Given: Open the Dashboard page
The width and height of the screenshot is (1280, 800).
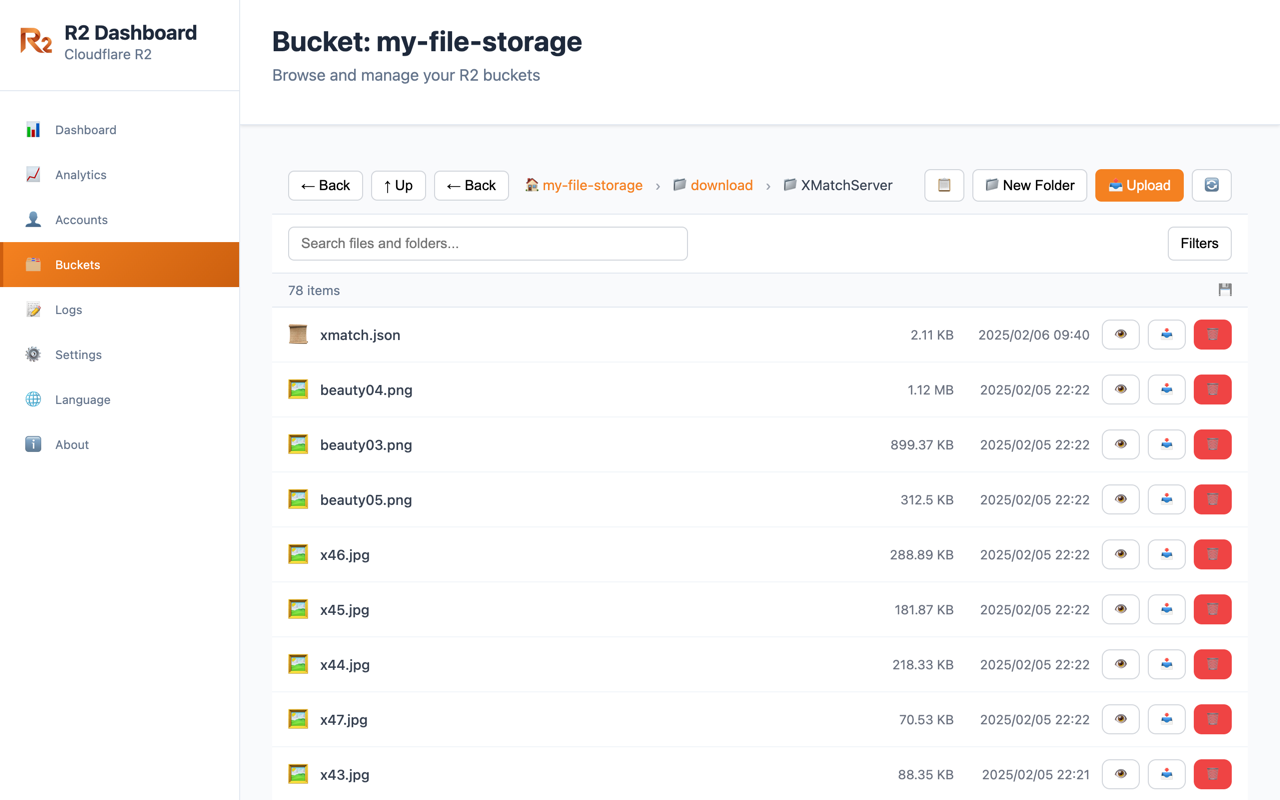Looking at the screenshot, I should click(85, 129).
